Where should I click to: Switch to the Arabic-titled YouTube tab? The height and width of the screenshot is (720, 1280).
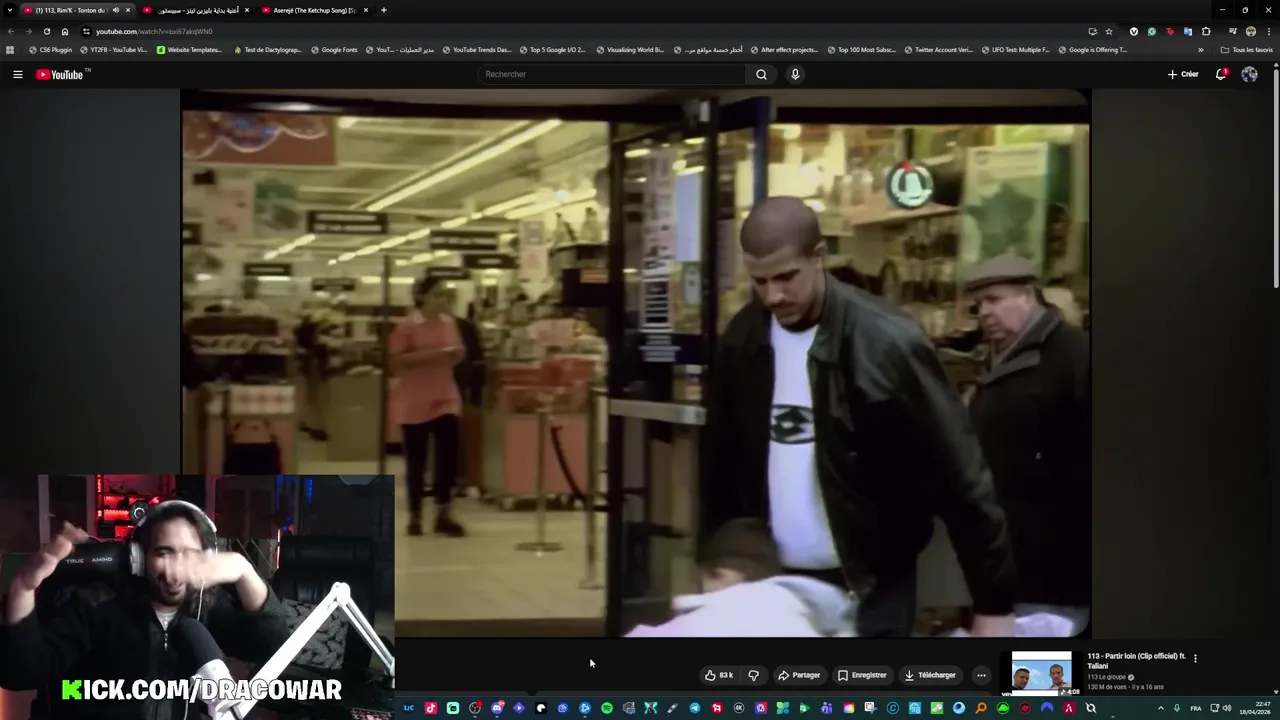coord(198,10)
